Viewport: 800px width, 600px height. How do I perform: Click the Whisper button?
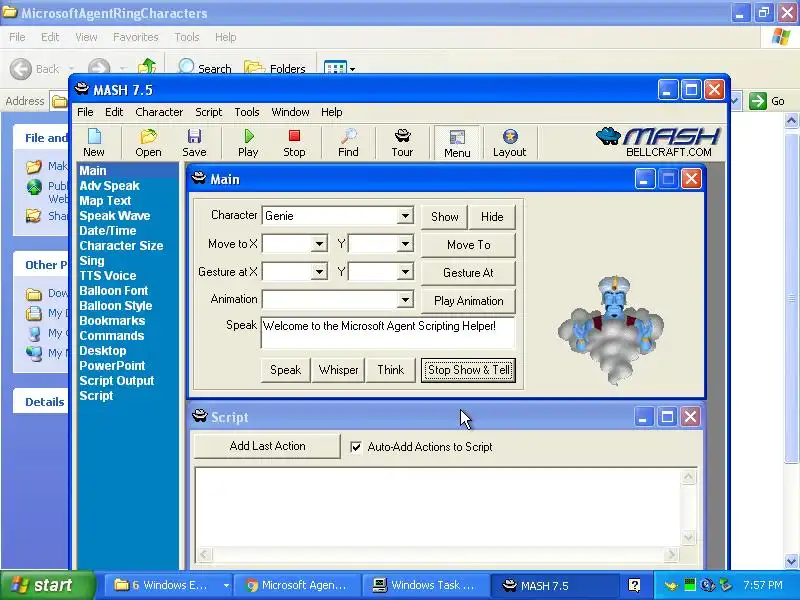pos(338,370)
